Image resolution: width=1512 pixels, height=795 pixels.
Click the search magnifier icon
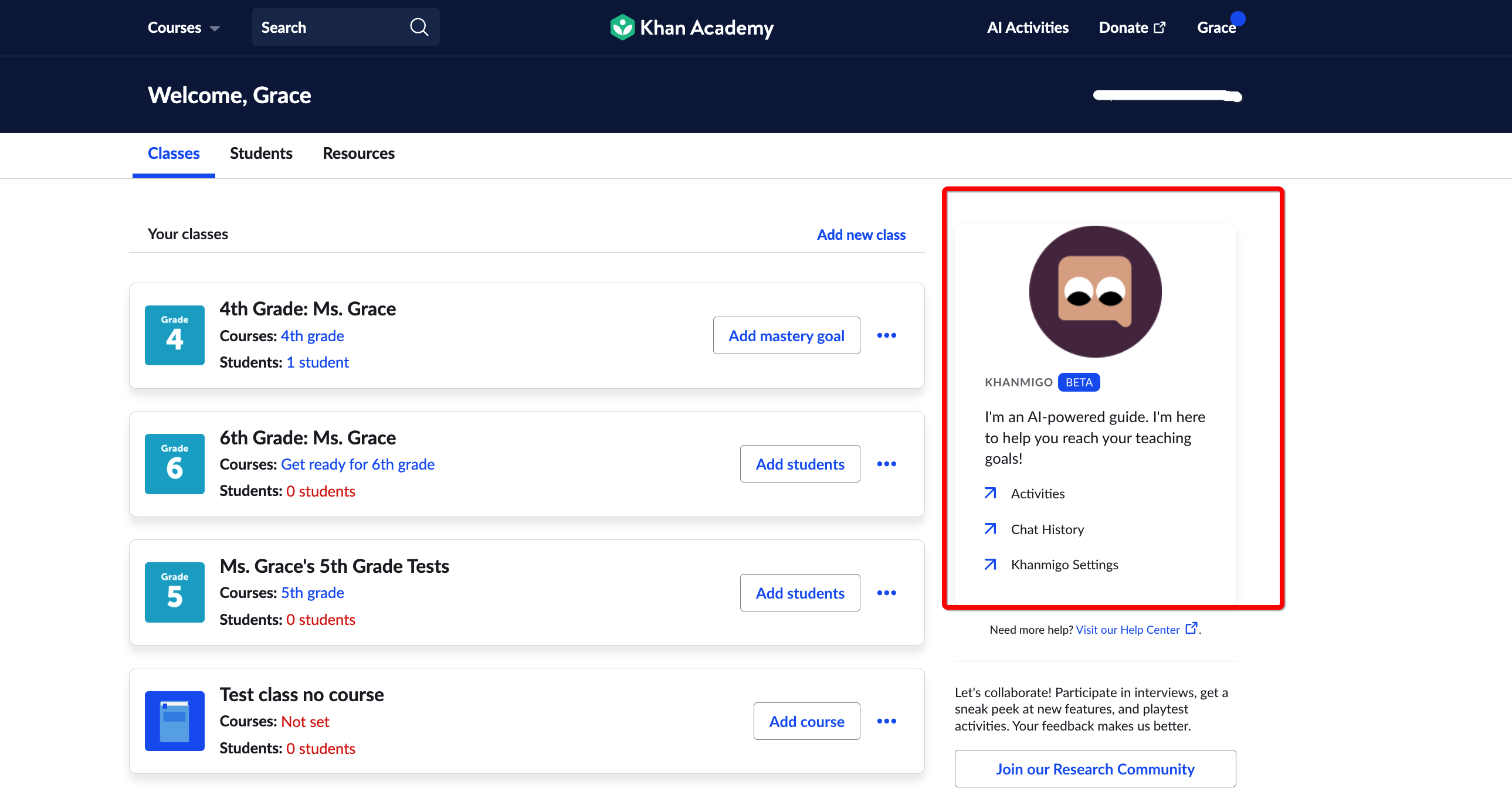click(419, 27)
